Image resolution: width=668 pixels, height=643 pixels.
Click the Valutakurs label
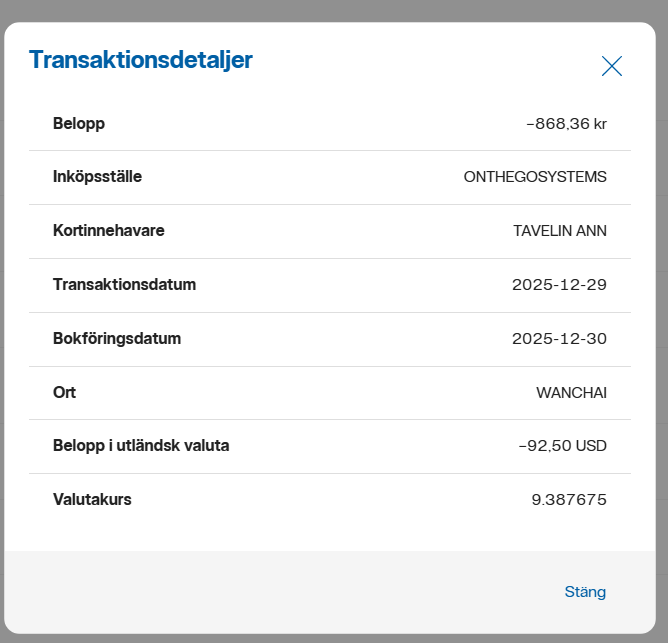(92, 500)
